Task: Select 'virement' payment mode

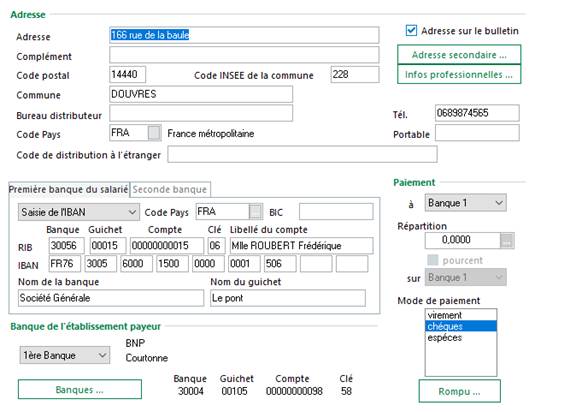Action: [461, 315]
